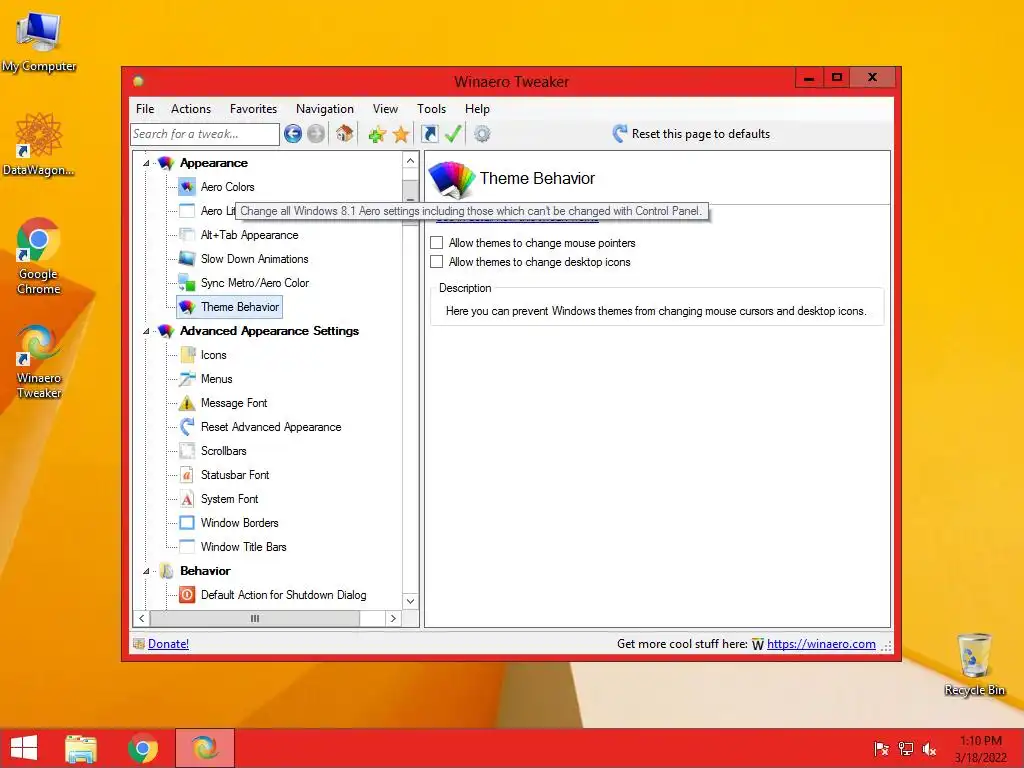Open Google Chrome desktop shortcut

(x=39, y=256)
